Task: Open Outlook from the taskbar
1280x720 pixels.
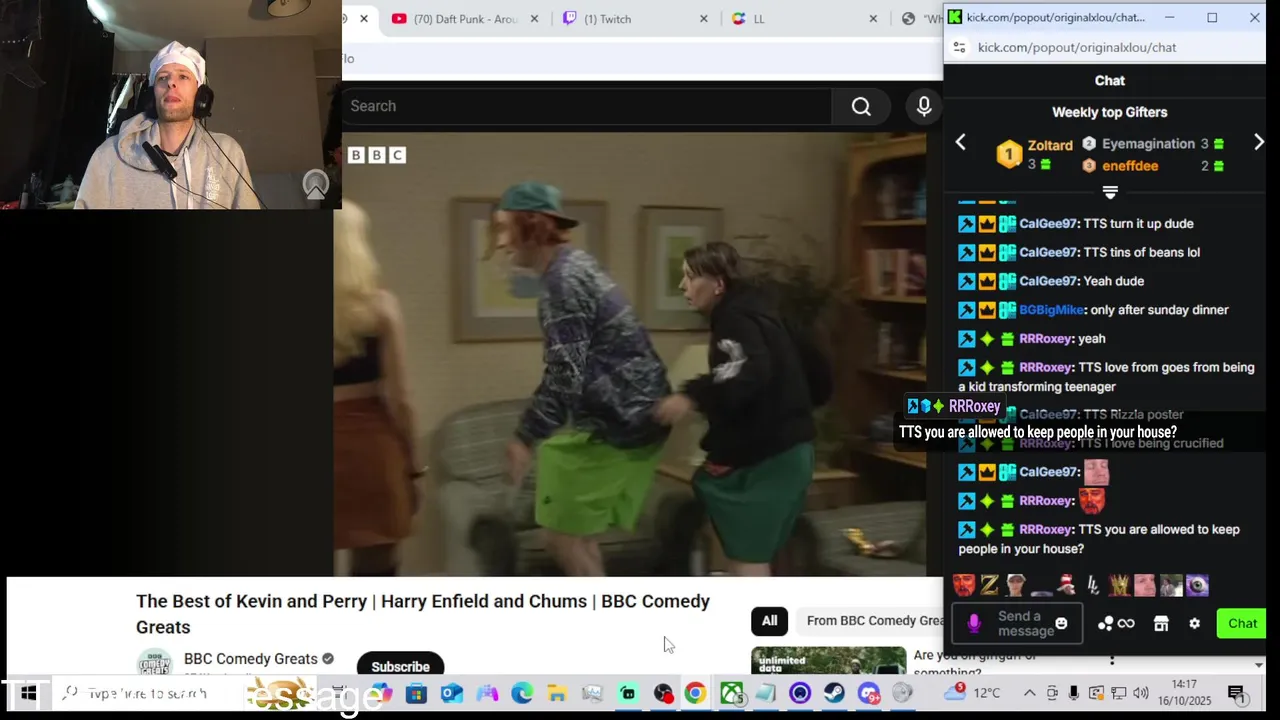Action: [451, 693]
